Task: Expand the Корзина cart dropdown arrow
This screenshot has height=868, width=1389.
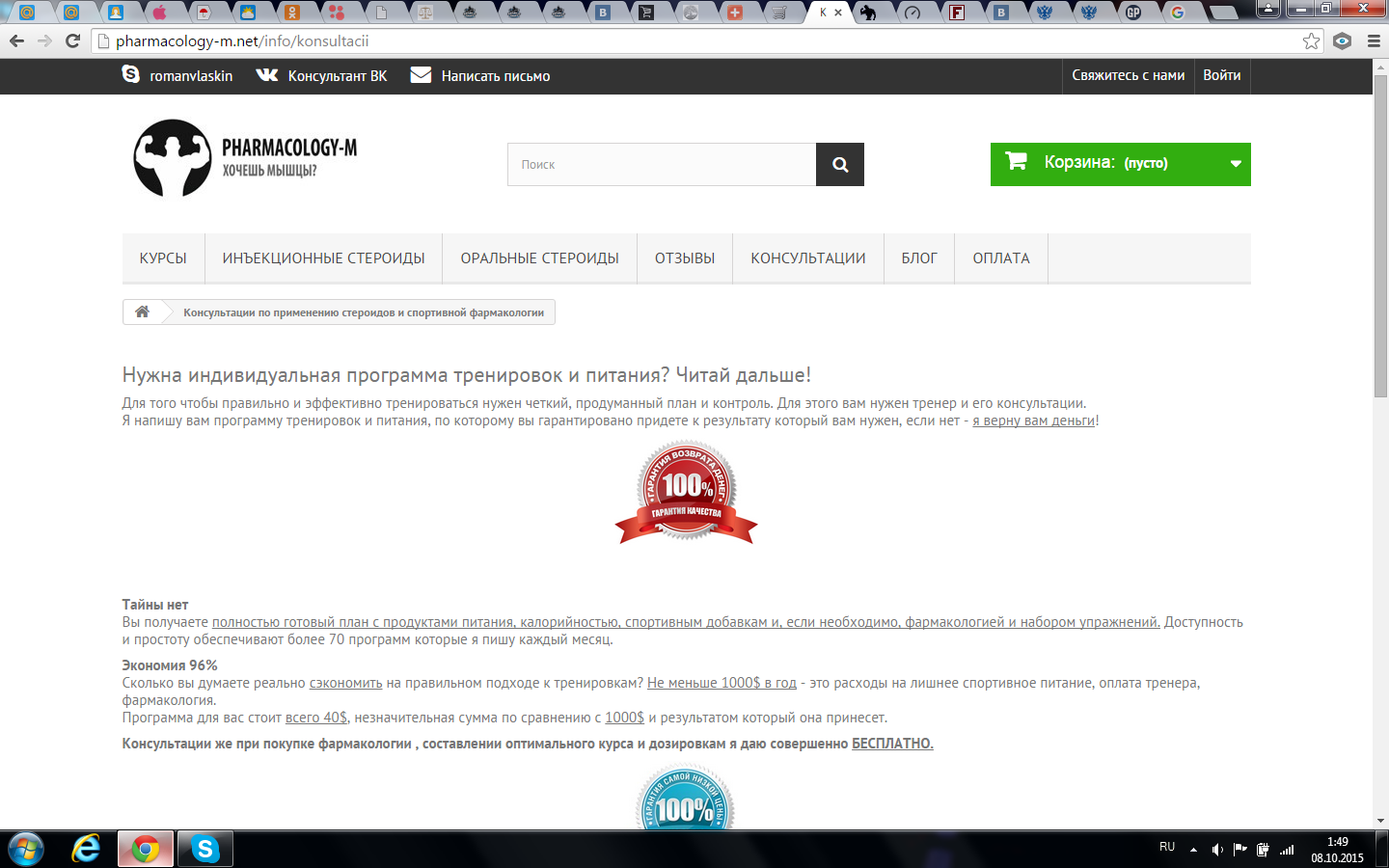Action: click(x=1235, y=164)
